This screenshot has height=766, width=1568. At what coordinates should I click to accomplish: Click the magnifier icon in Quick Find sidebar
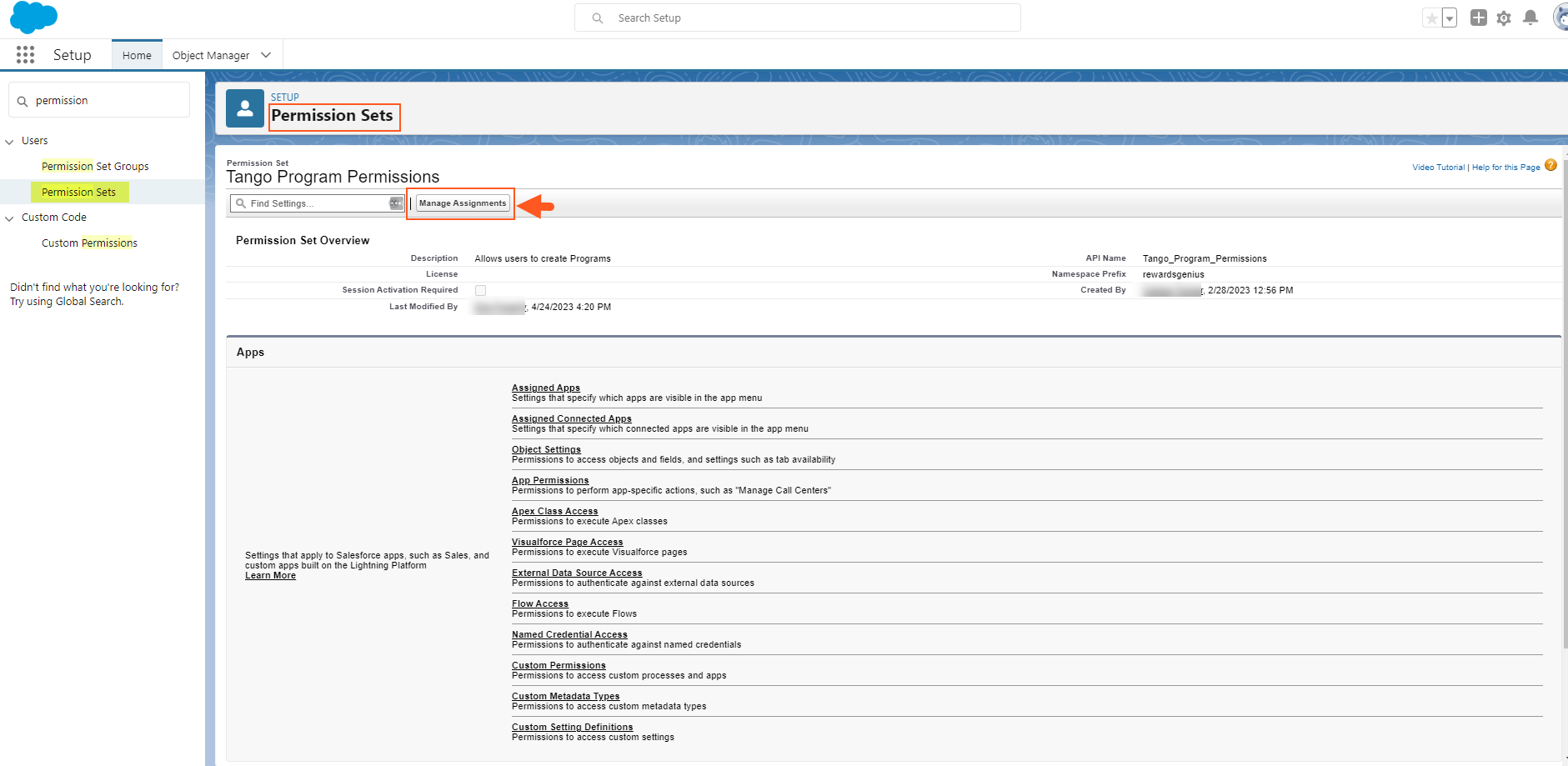(23, 100)
